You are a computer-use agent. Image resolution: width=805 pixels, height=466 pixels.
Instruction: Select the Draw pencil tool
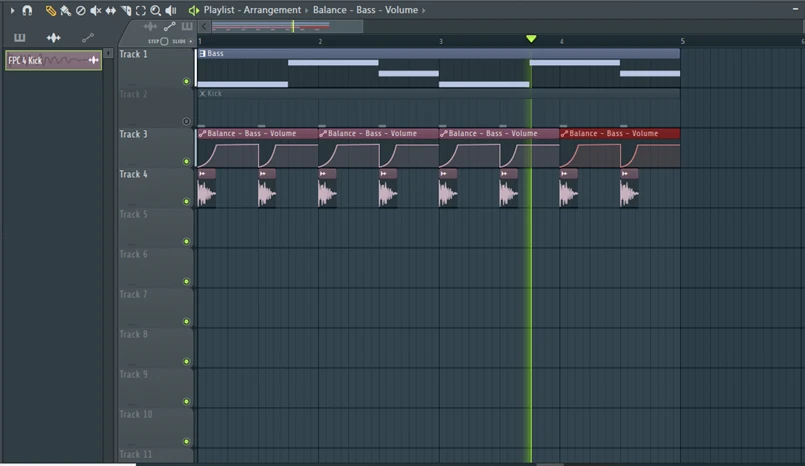tap(51, 10)
